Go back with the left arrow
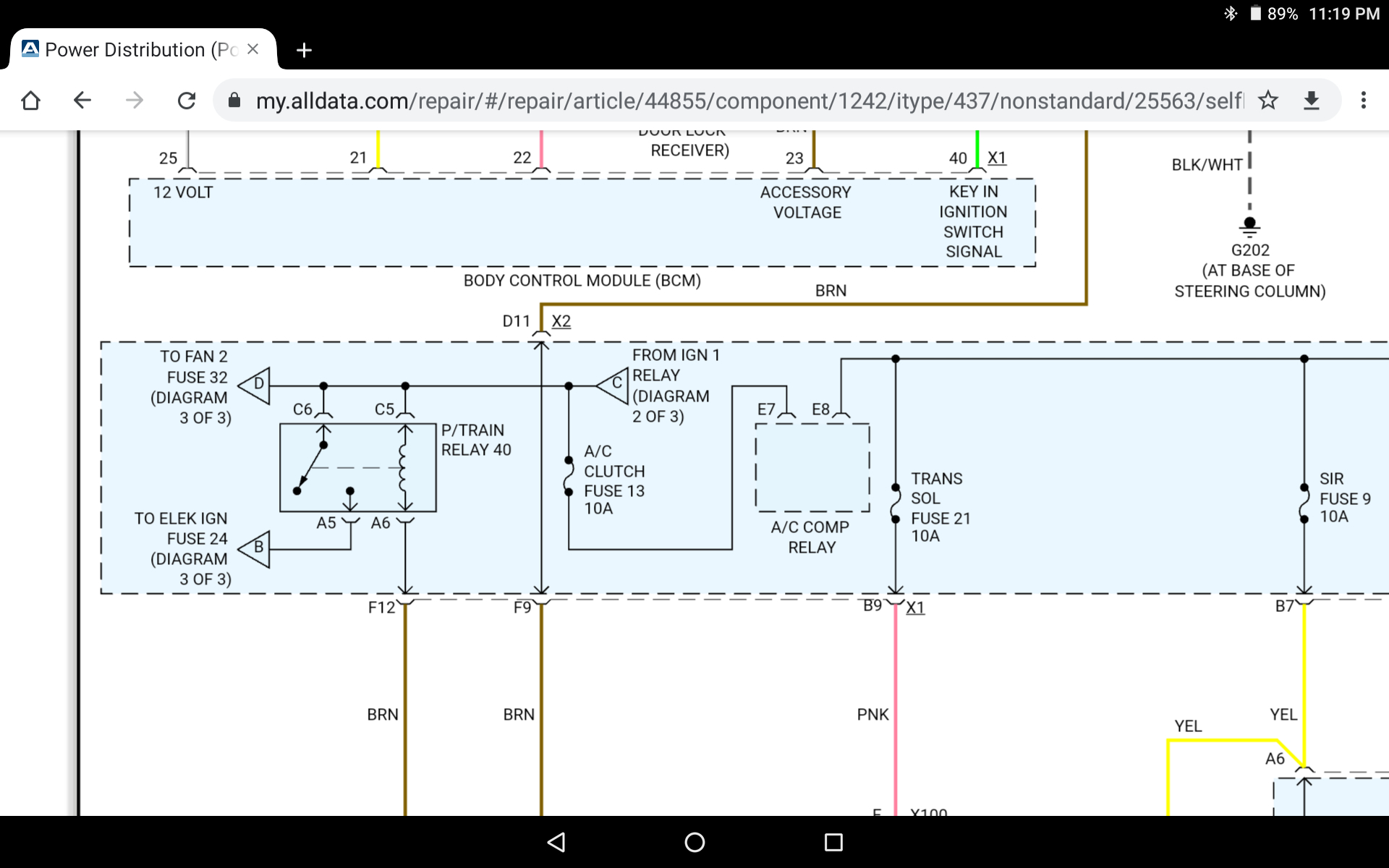The width and height of the screenshot is (1389, 868). pyautogui.click(x=82, y=101)
